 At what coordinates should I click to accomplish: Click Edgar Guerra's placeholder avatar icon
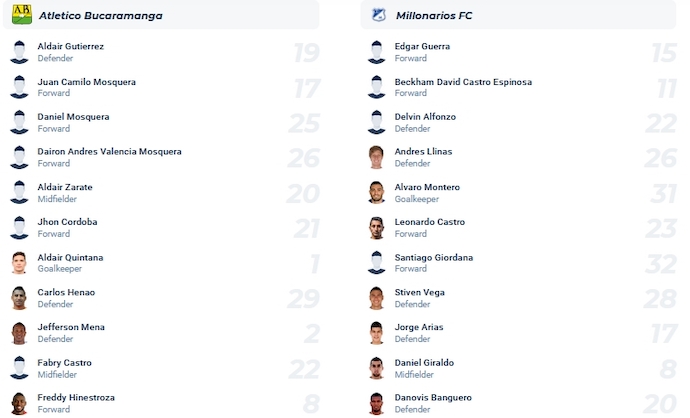[x=376, y=52]
